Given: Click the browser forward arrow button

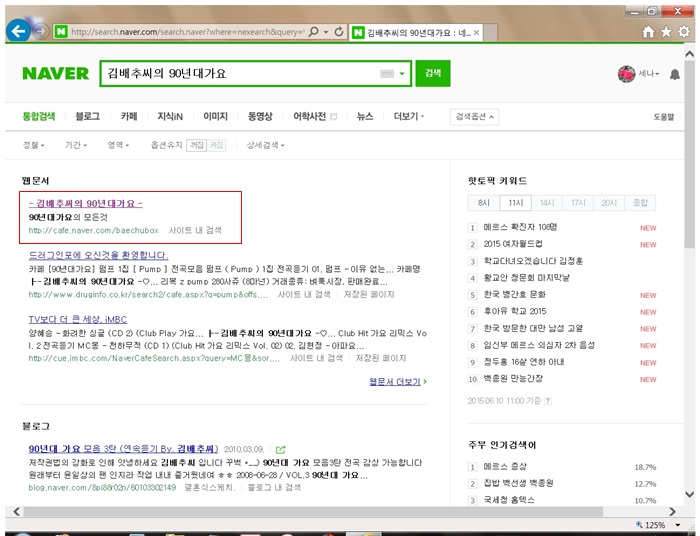Looking at the screenshot, I should coord(41,31).
